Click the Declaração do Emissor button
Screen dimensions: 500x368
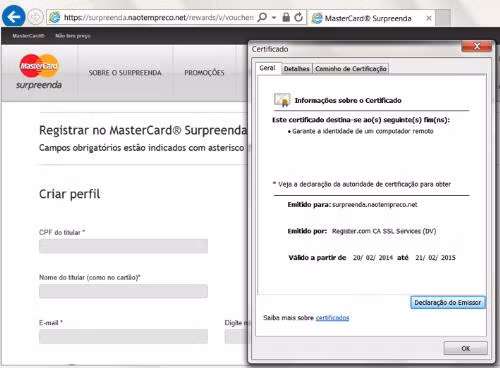[448, 302]
